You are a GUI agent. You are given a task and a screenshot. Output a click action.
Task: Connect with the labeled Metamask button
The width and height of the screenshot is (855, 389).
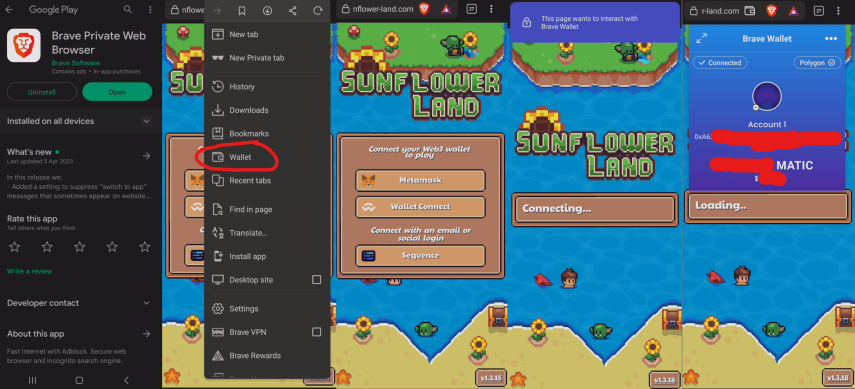420,180
